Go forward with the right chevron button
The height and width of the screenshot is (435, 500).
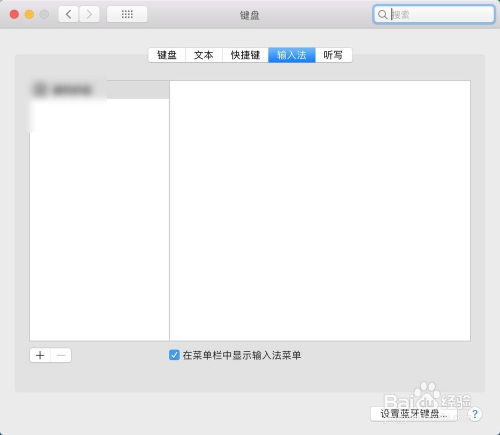89,15
